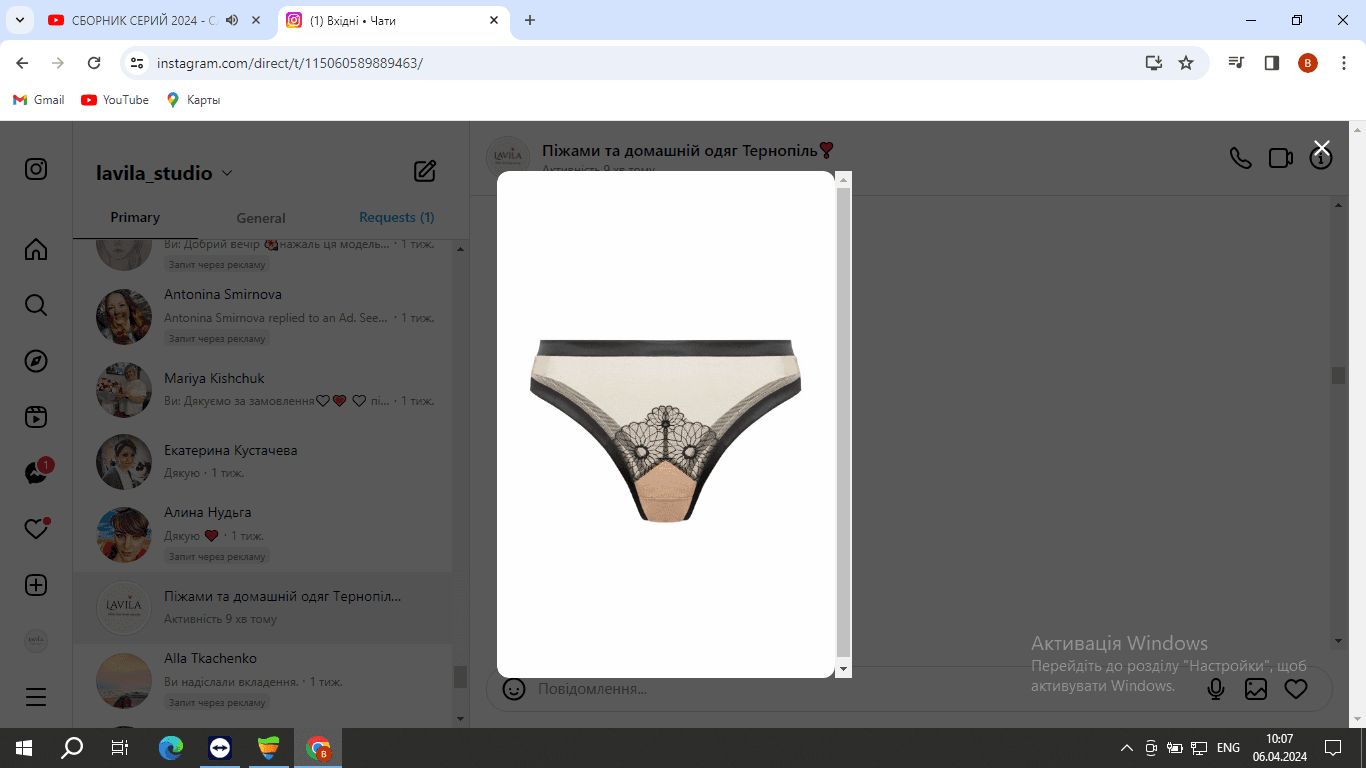Screen dimensions: 1366x768
Task: Open the Mariya Kishchuk conversation
Action: click(263, 390)
